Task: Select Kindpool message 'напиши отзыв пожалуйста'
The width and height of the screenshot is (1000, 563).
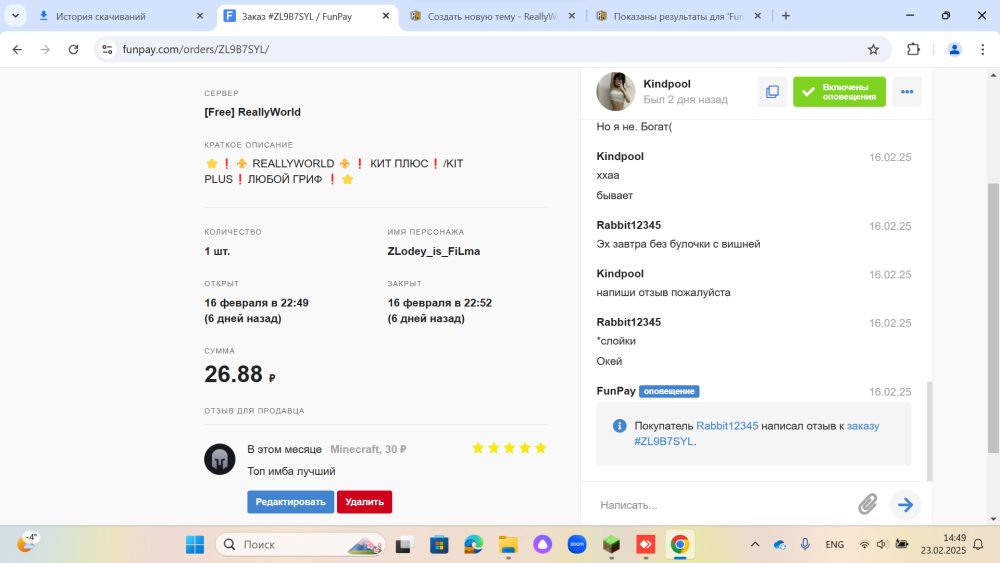Action: click(x=663, y=293)
